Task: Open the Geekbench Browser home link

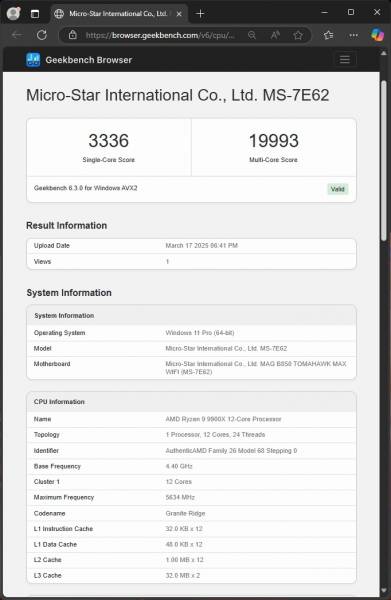Action: point(89,60)
